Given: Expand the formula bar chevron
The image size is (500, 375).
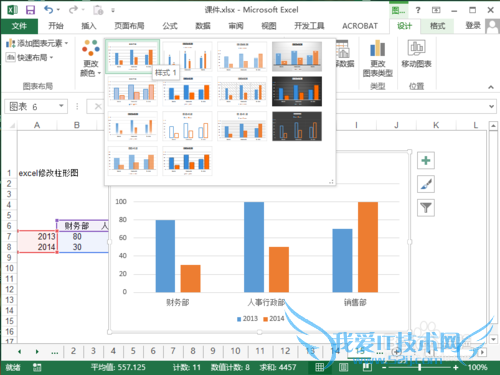Looking at the screenshot, I should [x=491, y=106].
